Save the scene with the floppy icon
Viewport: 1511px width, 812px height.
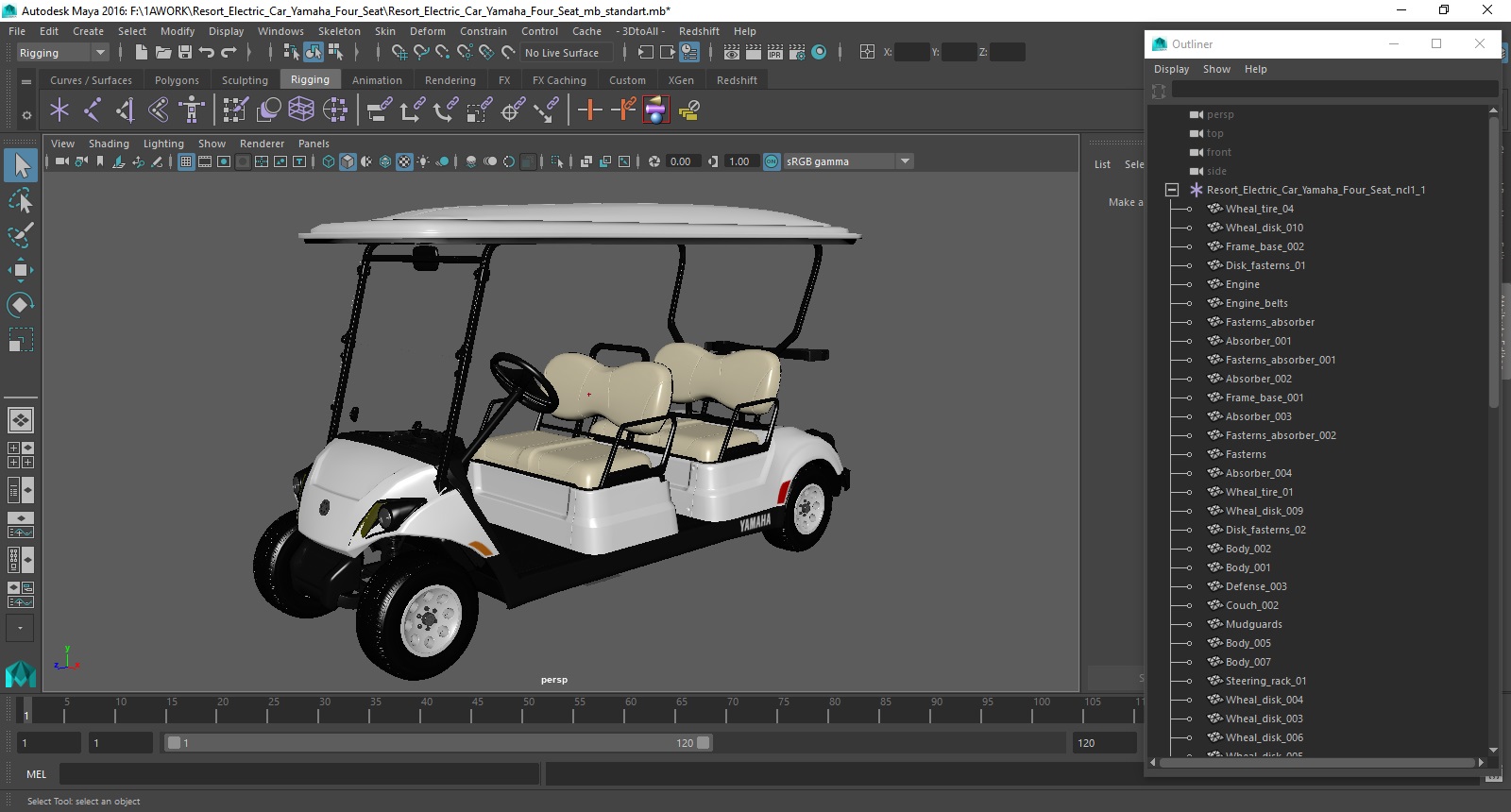185,53
